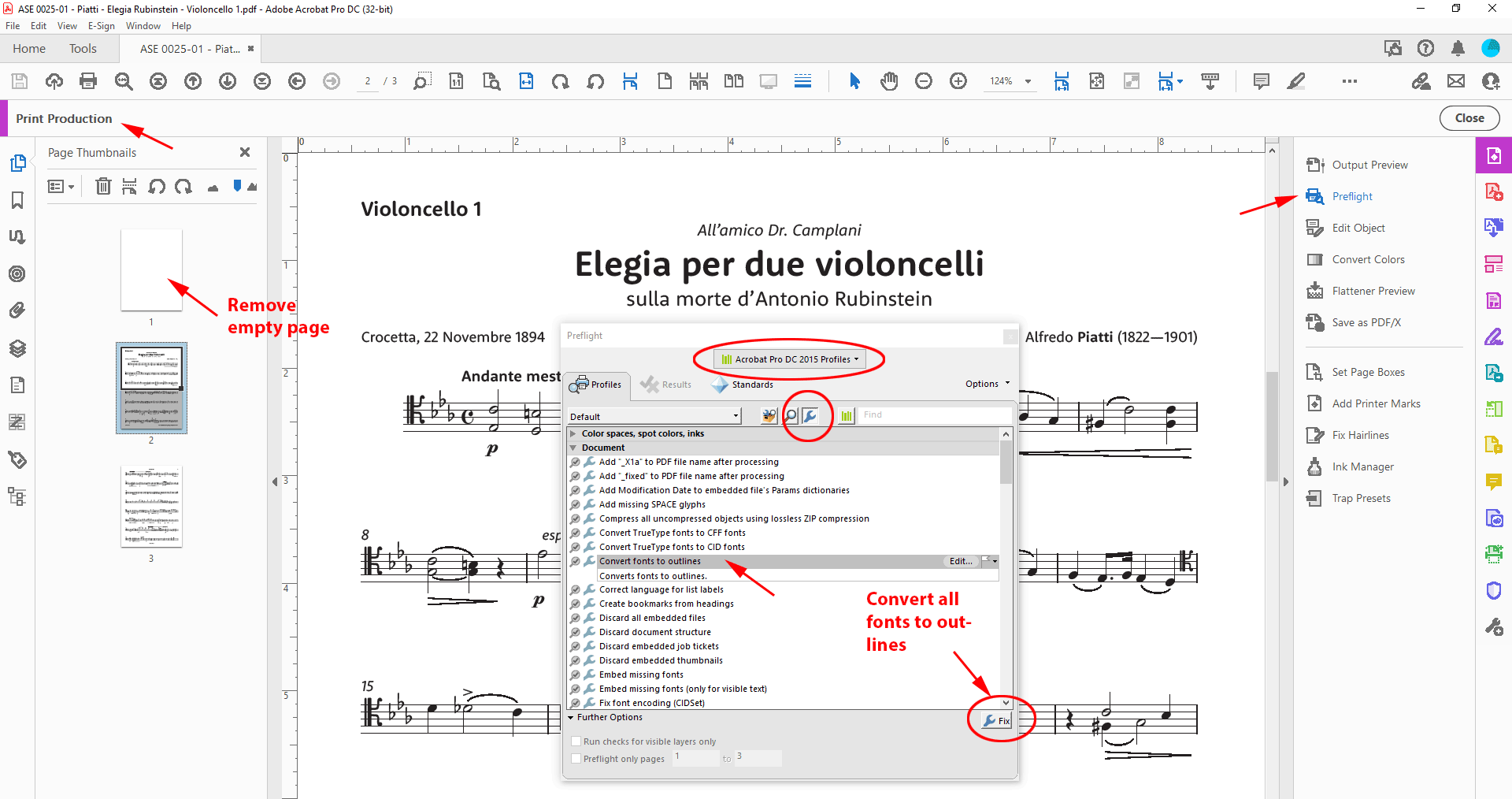Click the Fix button to convert fonts
Viewport: 1512px width, 799px height.
995,719
